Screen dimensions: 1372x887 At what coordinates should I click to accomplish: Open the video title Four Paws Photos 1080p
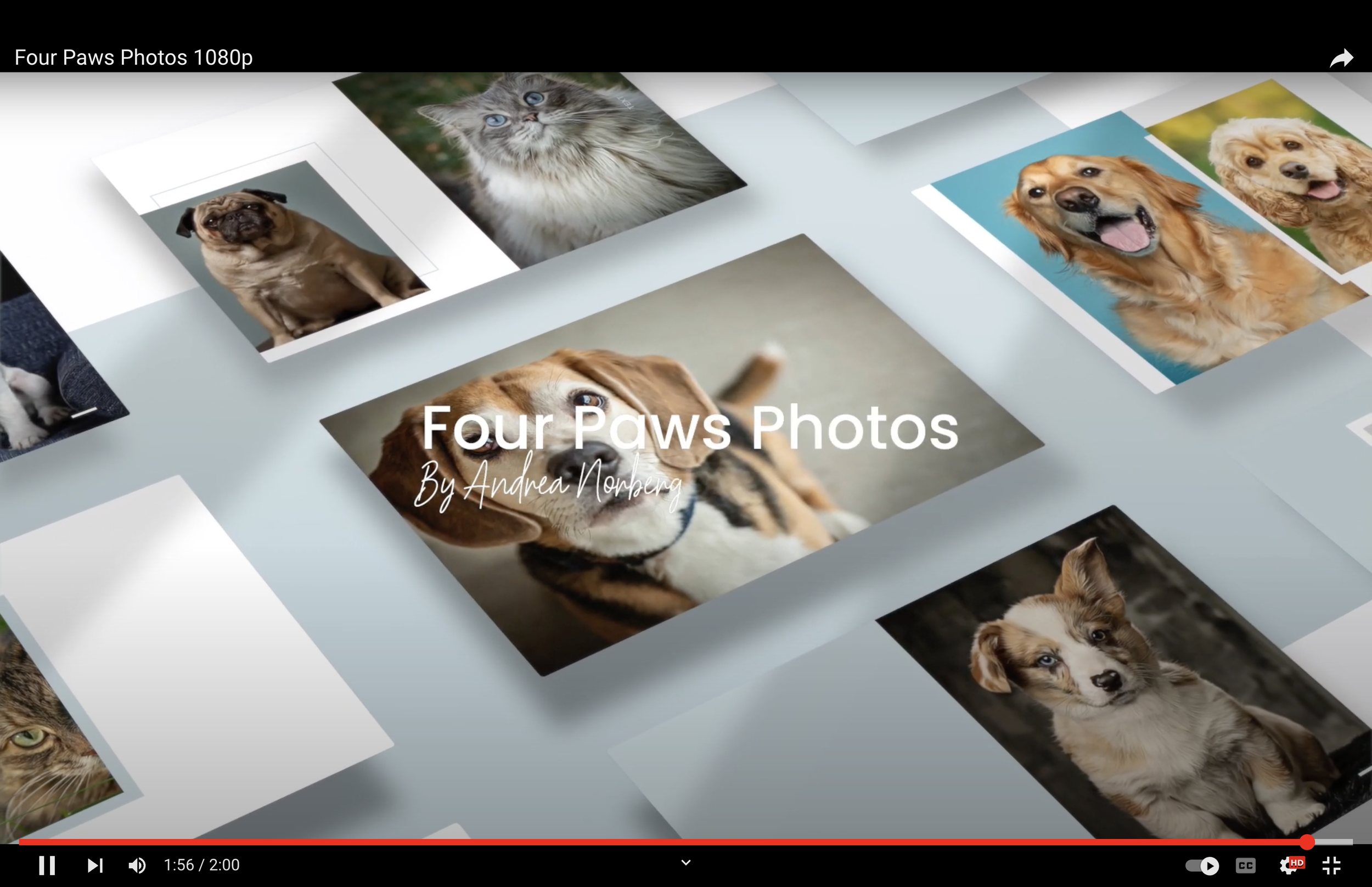click(133, 58)
